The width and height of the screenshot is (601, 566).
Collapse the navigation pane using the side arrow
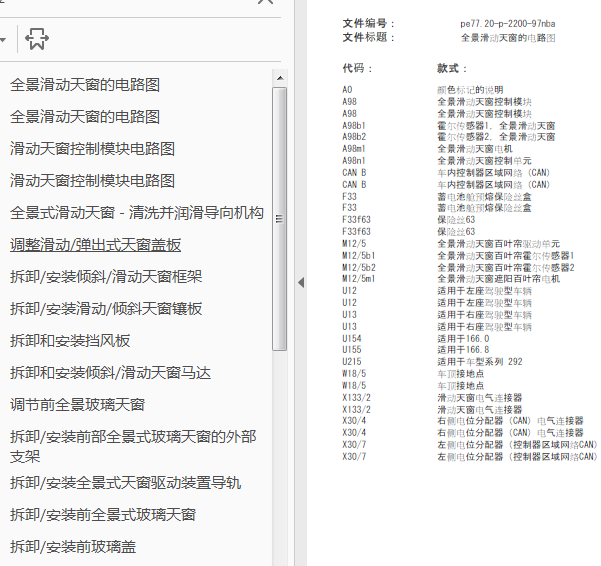tap(301, 282)
